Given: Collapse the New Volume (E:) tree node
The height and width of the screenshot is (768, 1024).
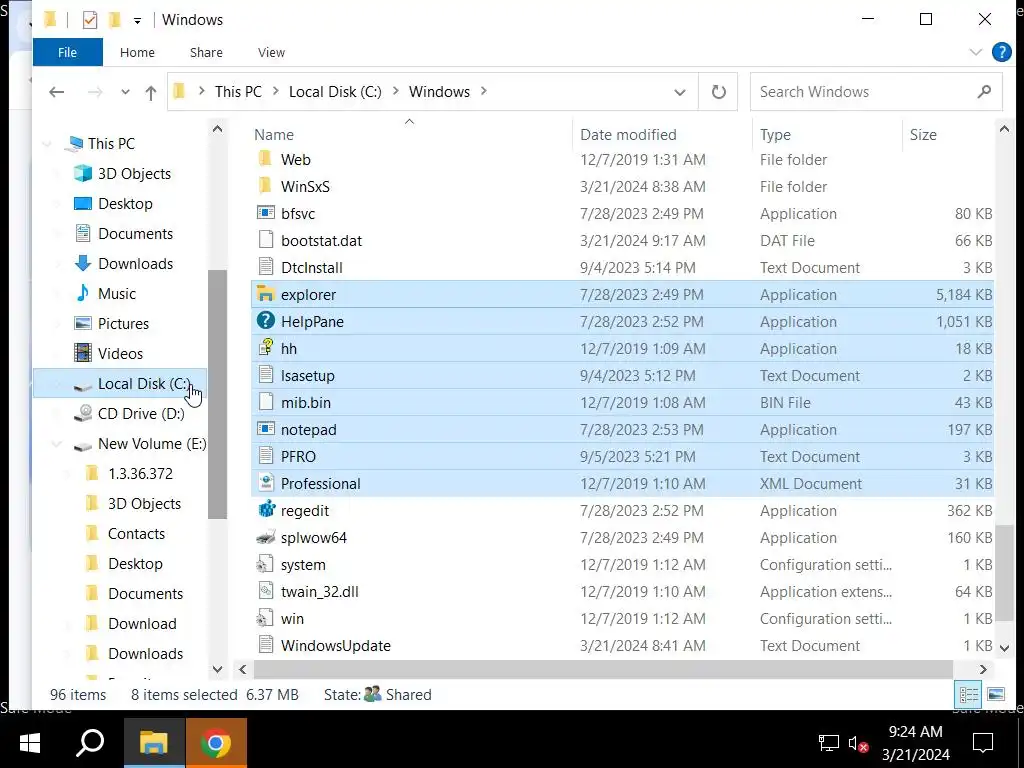Looking at the screenshot, I should click(57, 444).
